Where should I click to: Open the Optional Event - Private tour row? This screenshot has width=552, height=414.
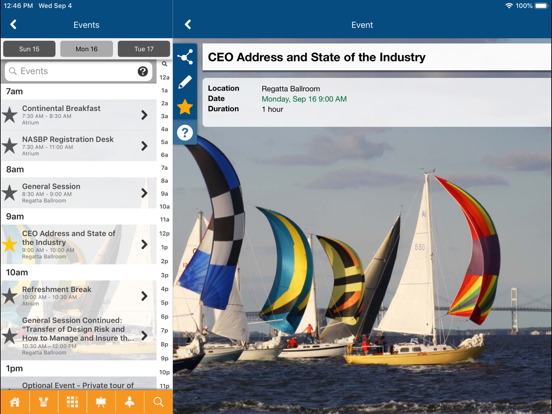pyautogui.click(x=79, y=383)
